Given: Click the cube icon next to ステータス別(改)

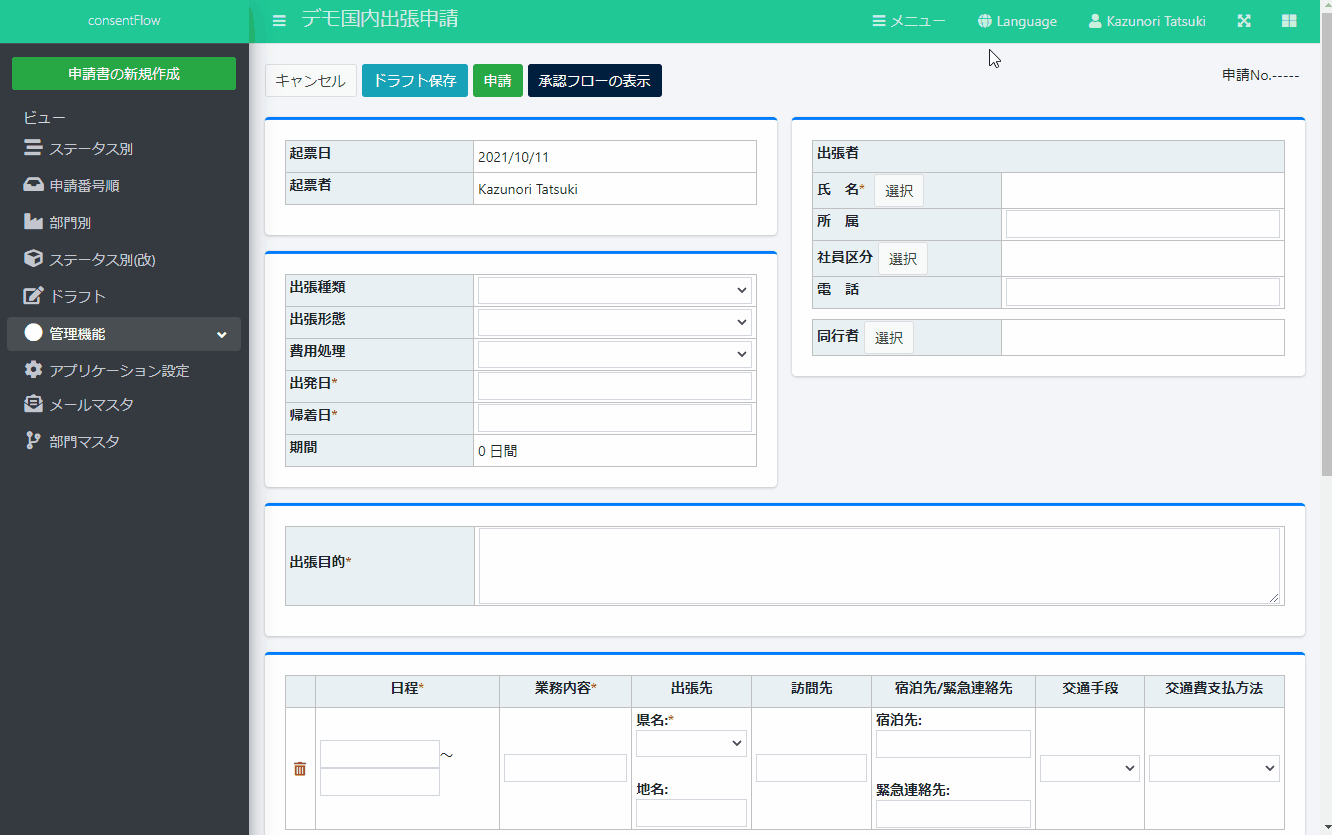Looking at the screenshot, I should click(x=33, y=259).
